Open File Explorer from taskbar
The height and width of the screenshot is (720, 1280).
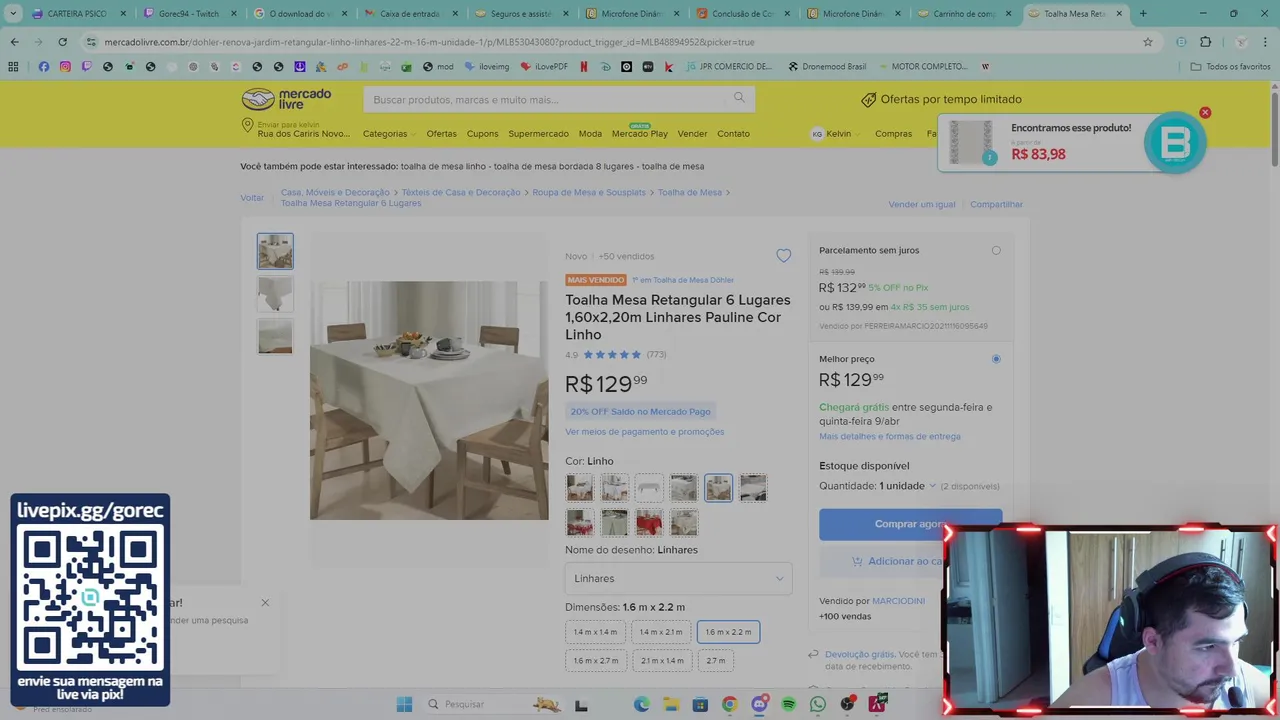click(x=671, y=704)
